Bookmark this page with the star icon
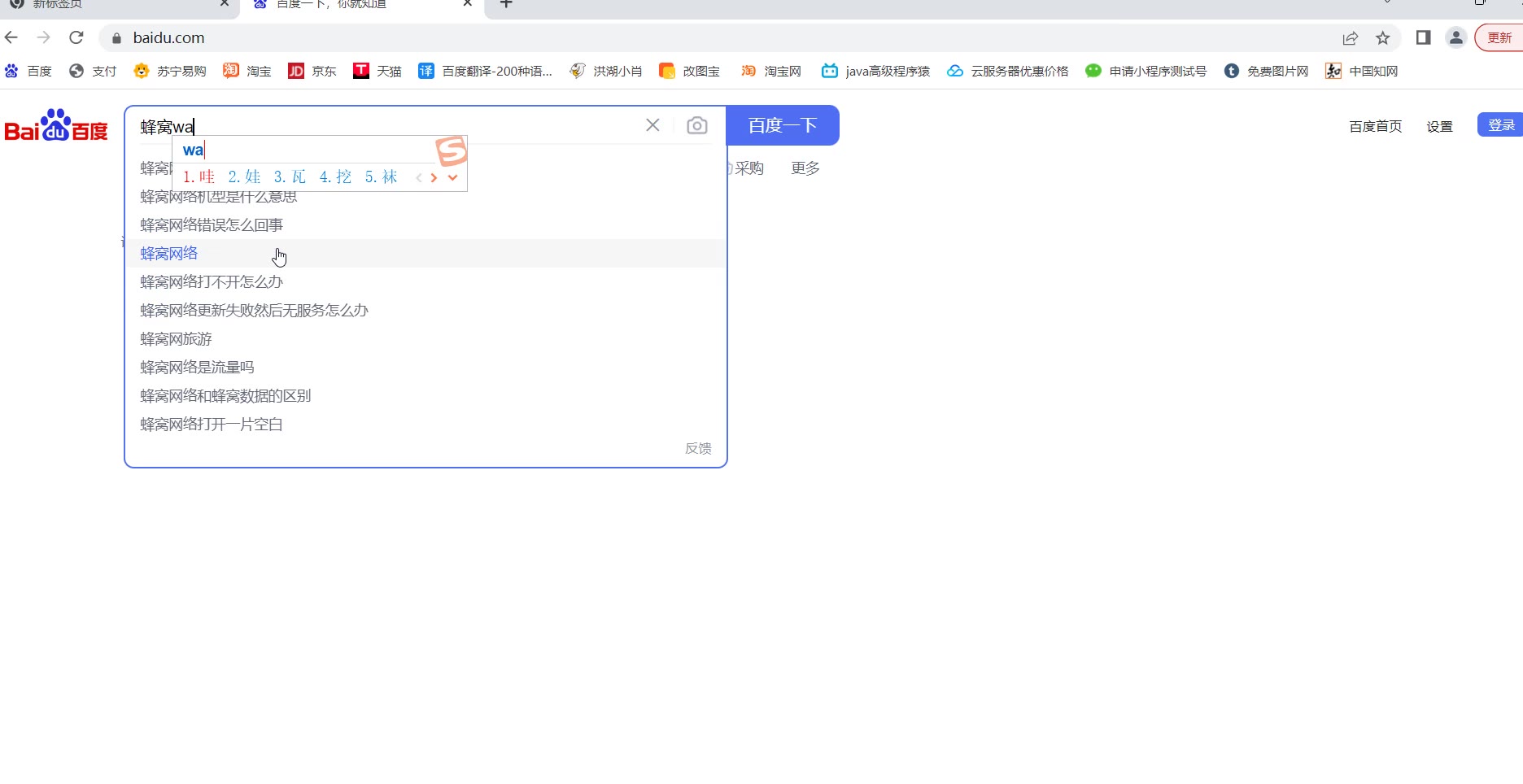 coord(1383,38)
